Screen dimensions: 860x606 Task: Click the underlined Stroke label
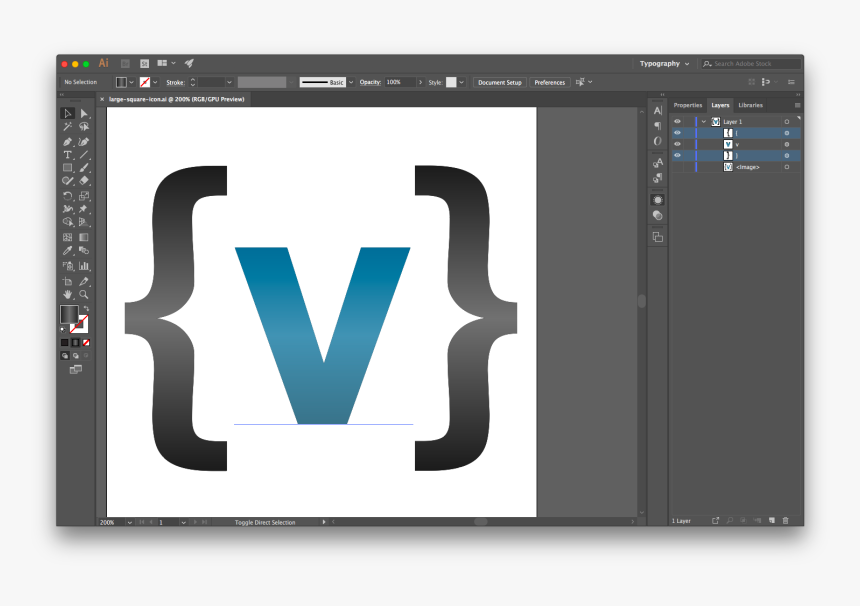pyautogui.click(x=175, y=82)
